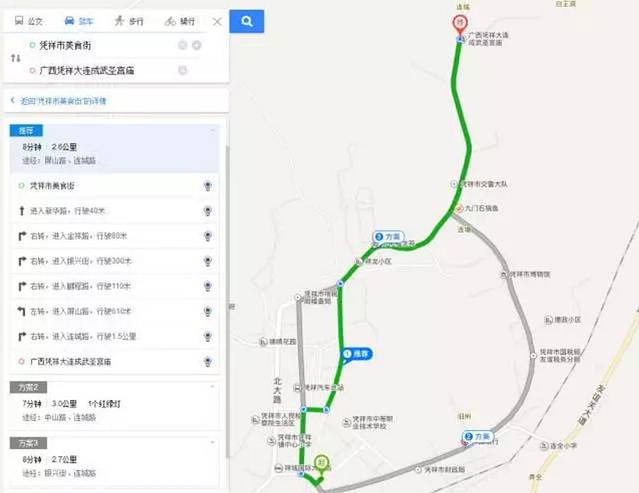
Task: Swap start and destination with arrows icon
Action: click(15, 58)
